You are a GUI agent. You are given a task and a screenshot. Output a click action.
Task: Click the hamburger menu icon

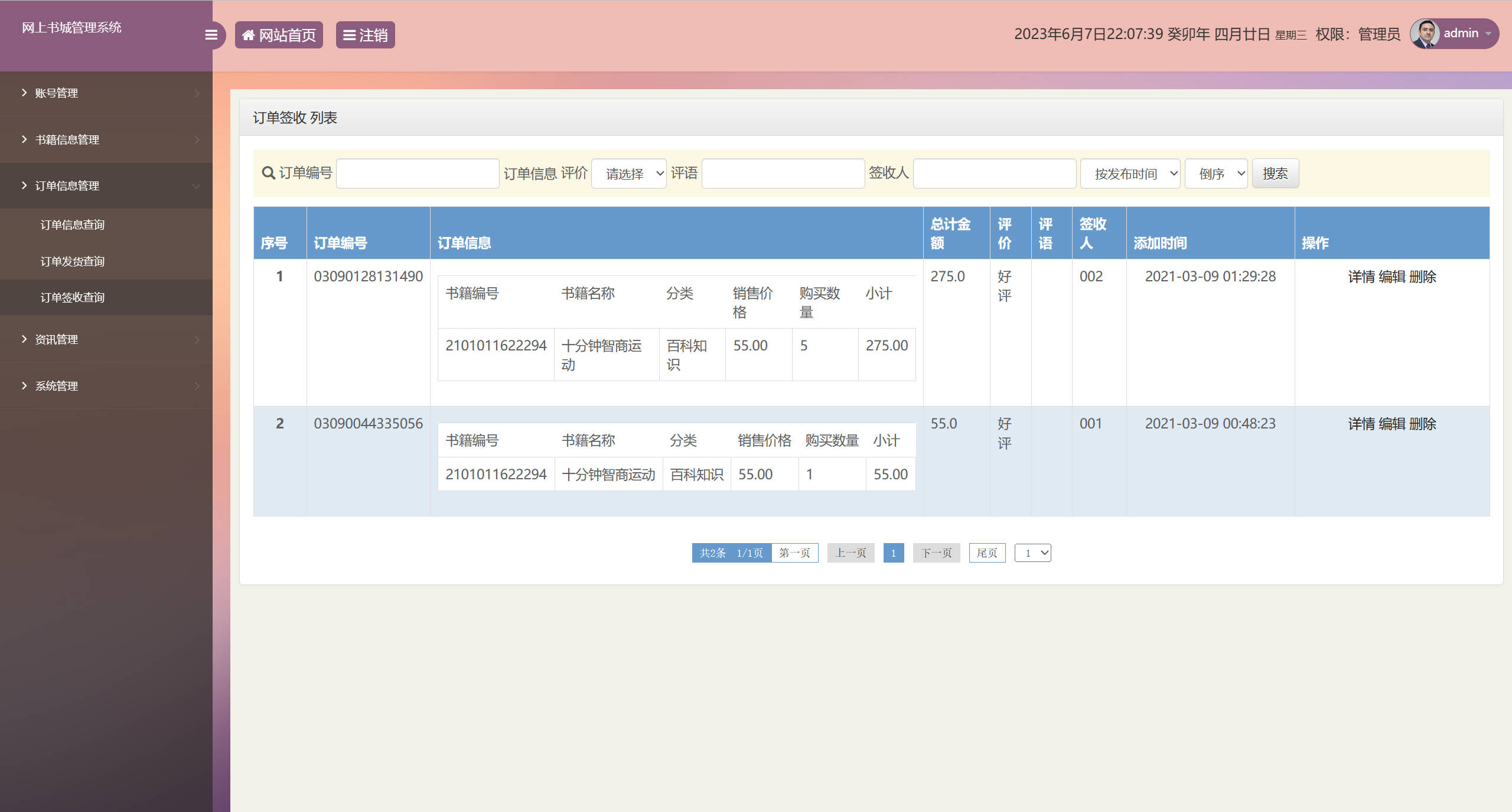click(211, 35)
